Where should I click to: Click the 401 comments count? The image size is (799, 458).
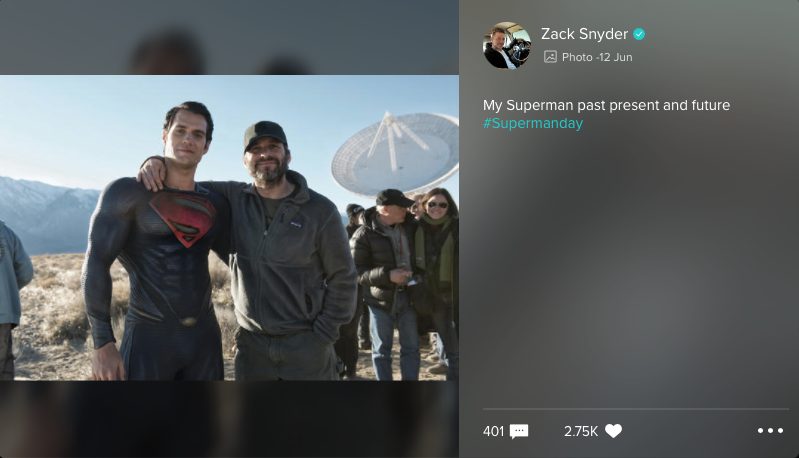(x=493, y=432)
